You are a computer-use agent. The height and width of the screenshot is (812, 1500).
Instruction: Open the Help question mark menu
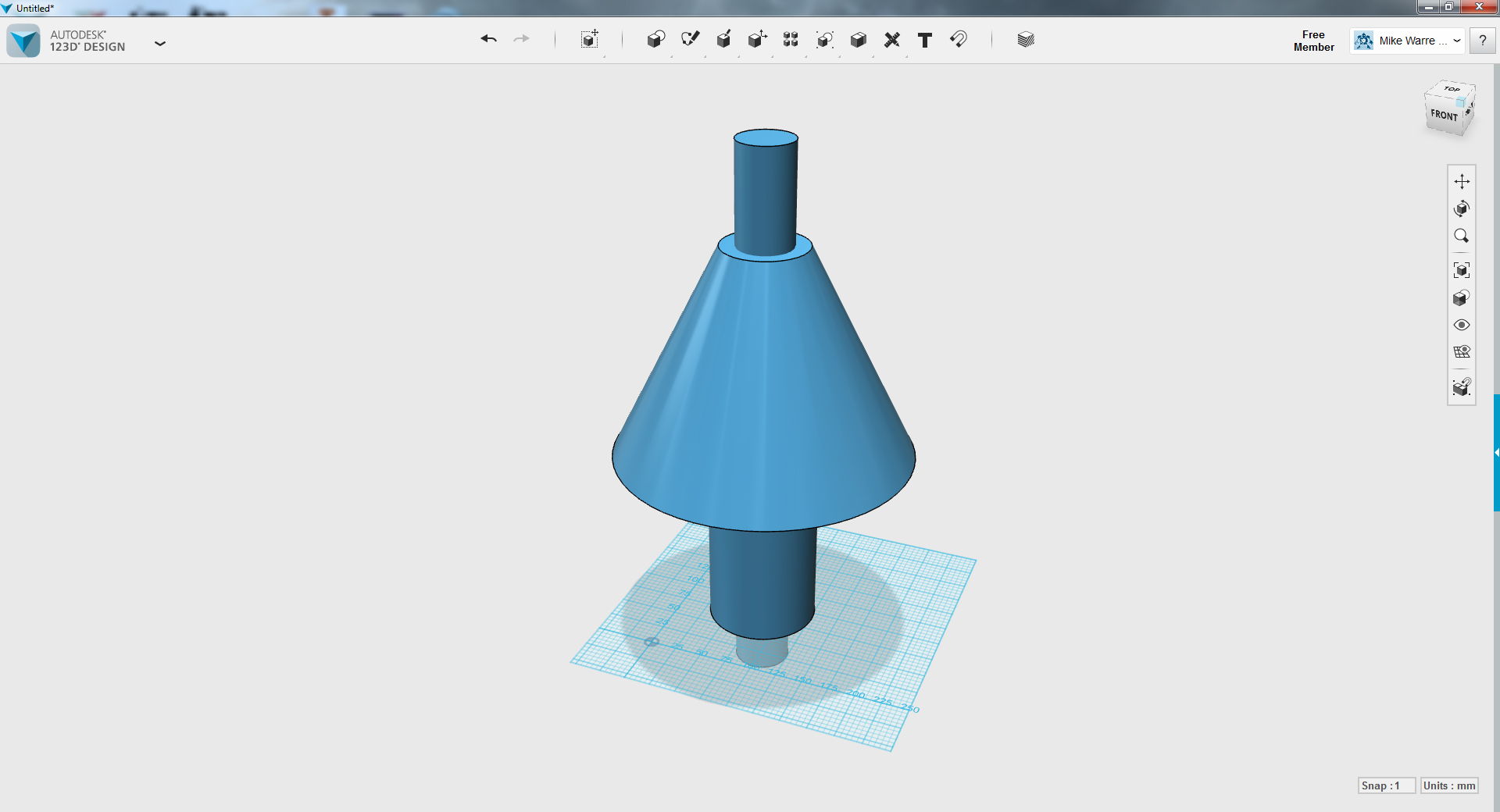[x=1482, y=41]
